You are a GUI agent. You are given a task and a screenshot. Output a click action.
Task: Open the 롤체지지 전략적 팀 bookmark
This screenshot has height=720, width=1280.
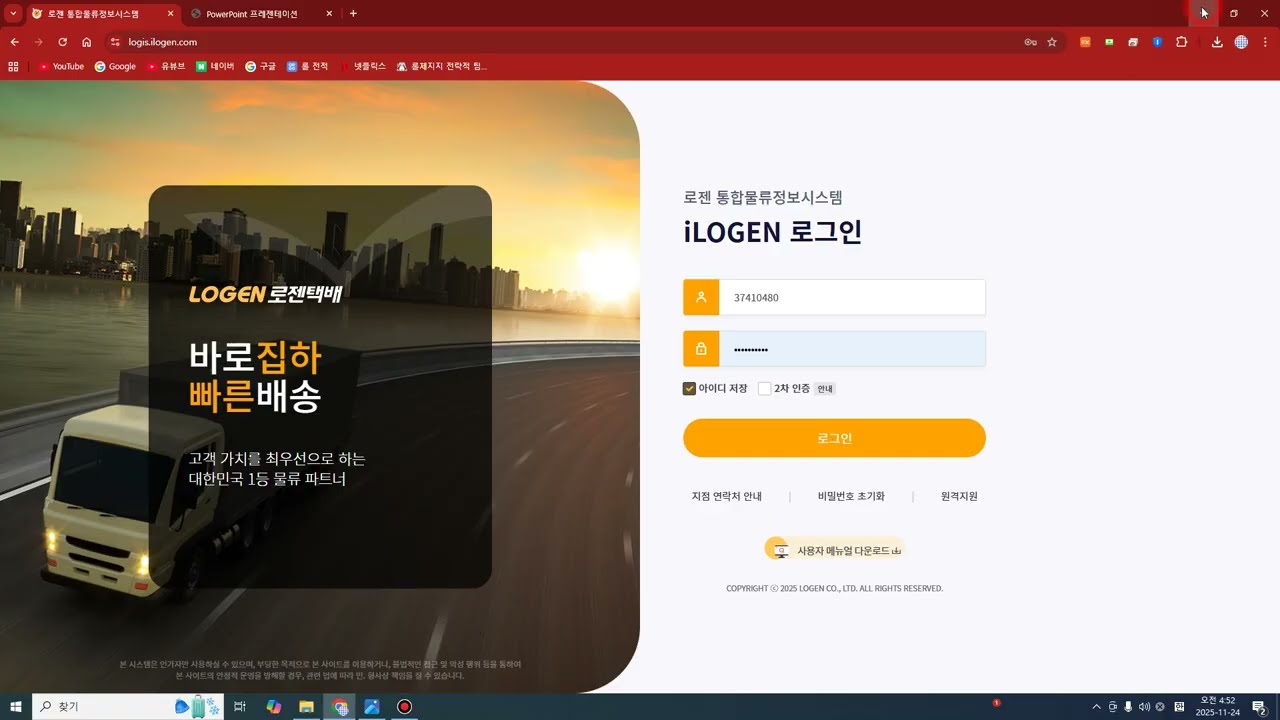(x=442, y=66)
